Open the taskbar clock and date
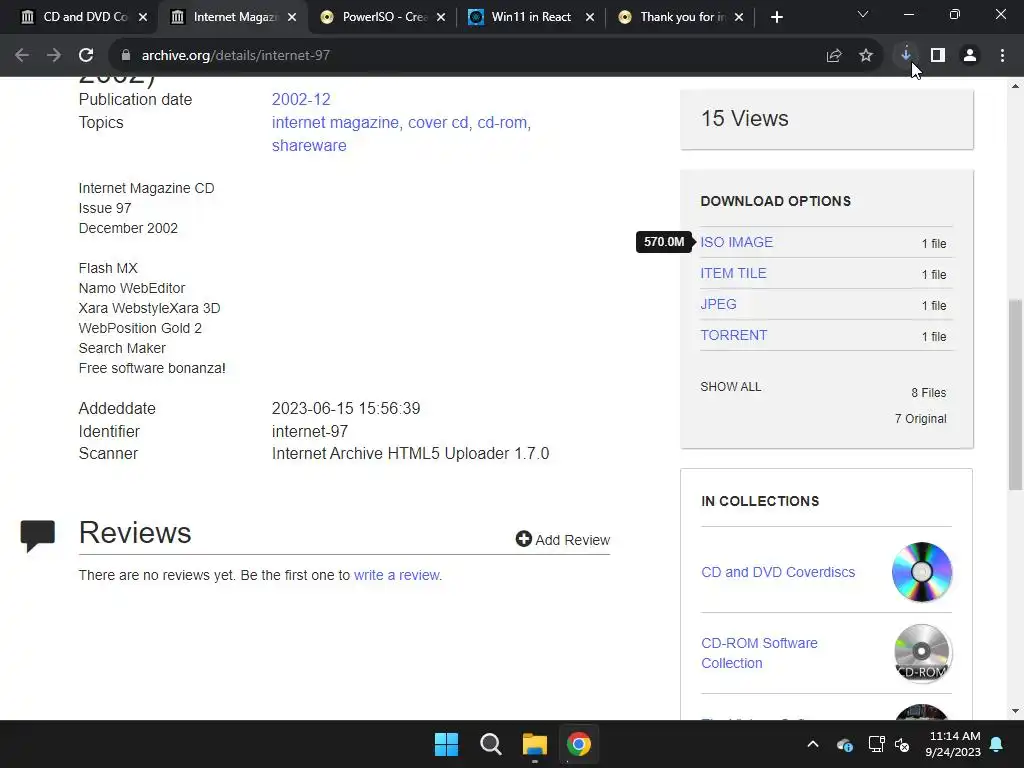The image size is (1024, 768). pos(953,744)
